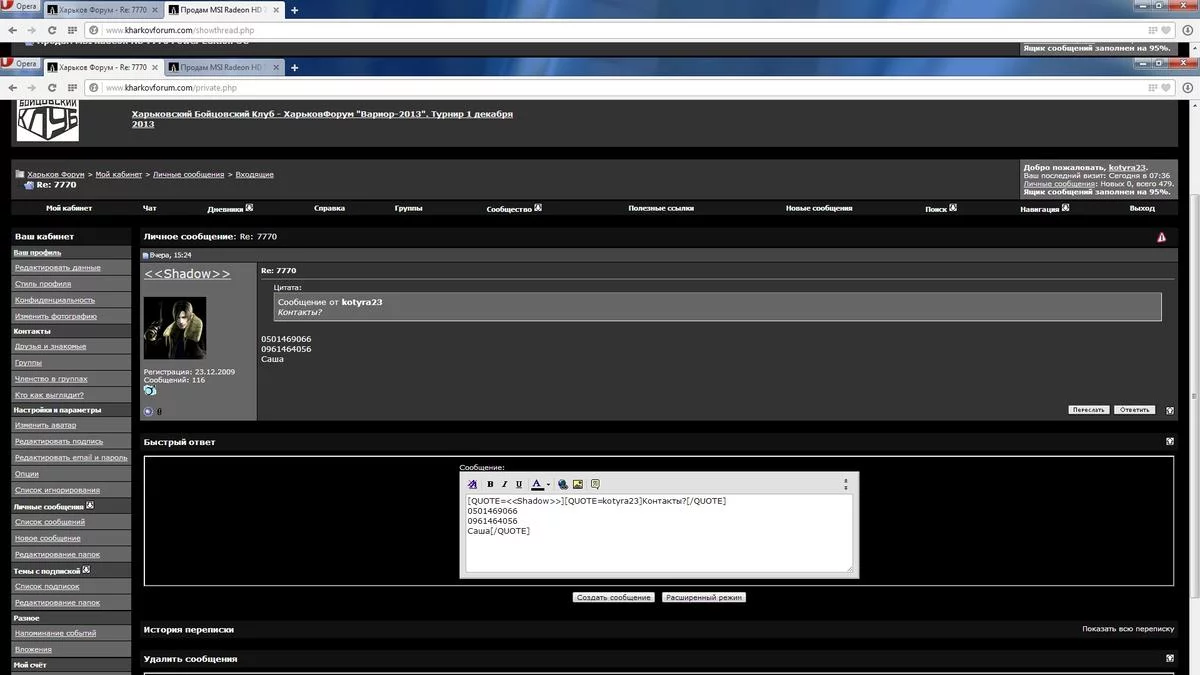
Task: Toggle bold in quick reply editor
Action: click(490, 484)
